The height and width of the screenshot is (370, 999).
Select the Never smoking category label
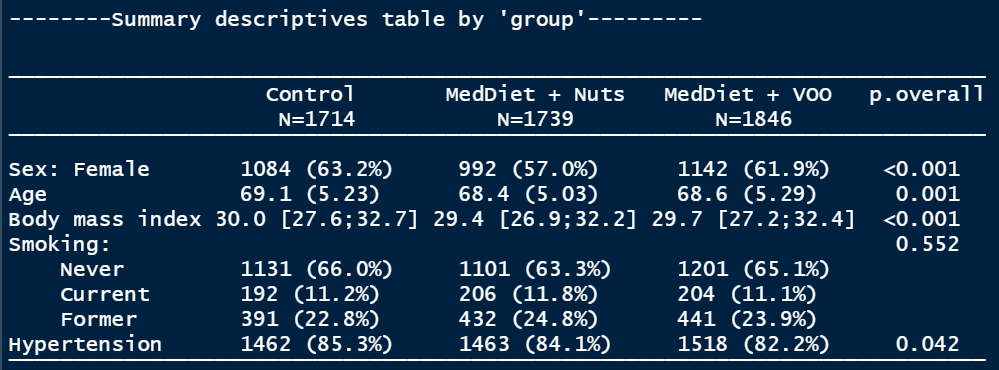92,269
